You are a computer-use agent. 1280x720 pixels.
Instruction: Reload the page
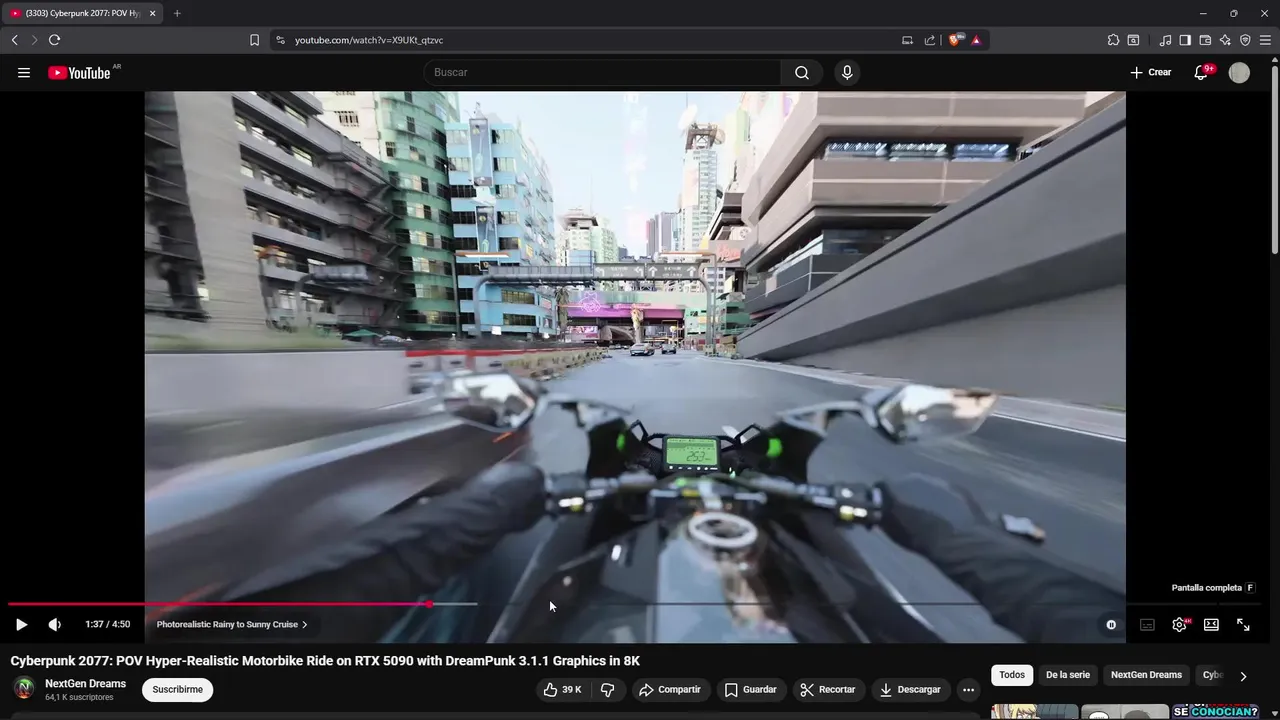(x=54, y=40)
